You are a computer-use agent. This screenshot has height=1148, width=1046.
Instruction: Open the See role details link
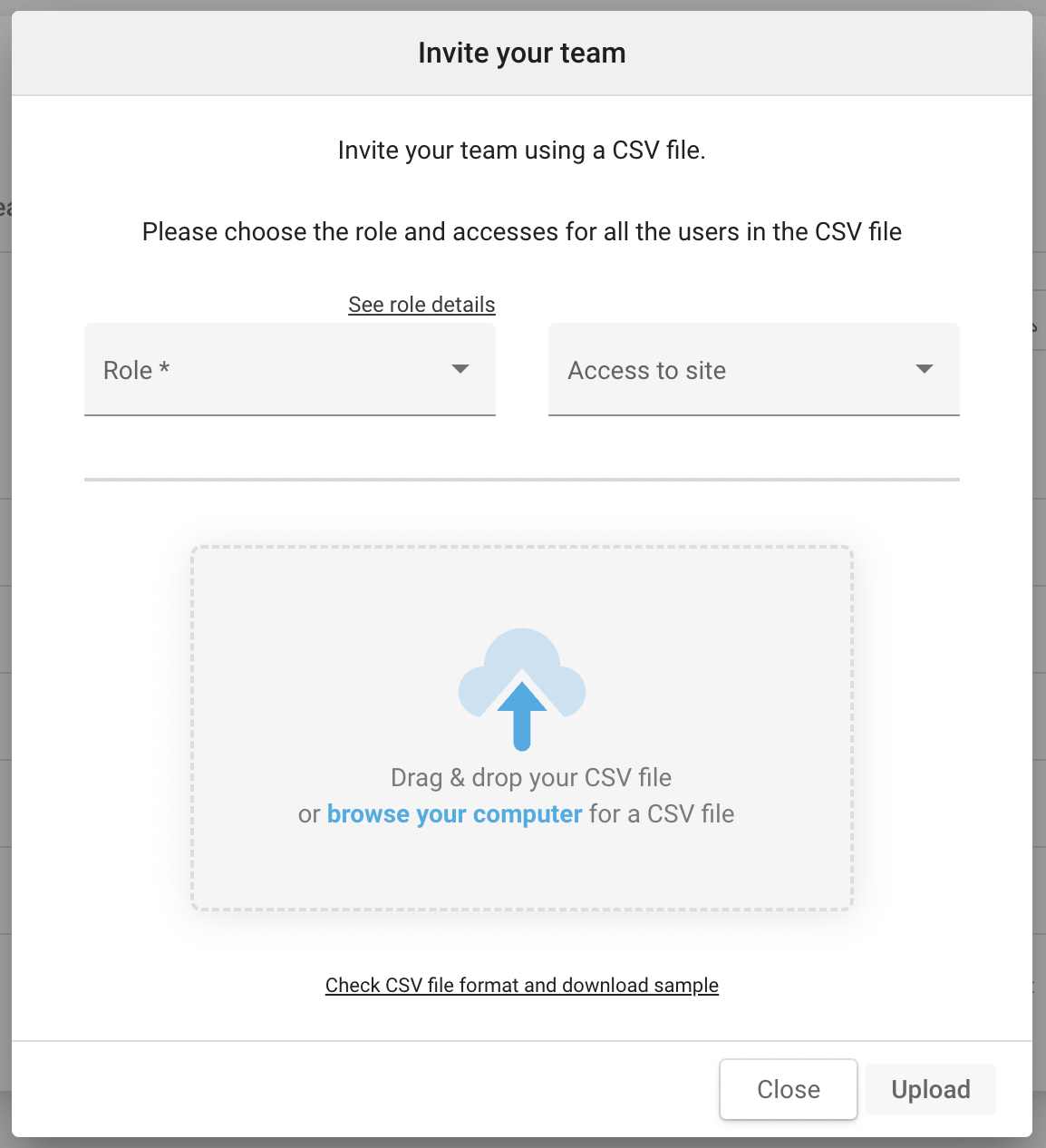click(421, 305)
